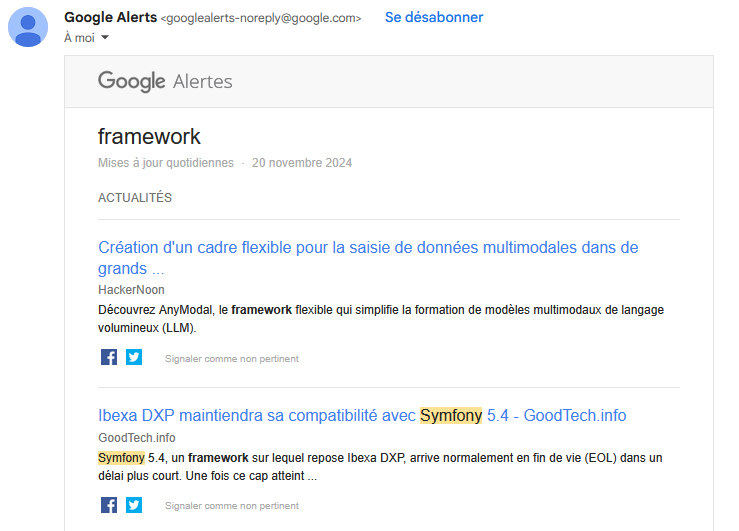The height and width of the screenshot is (531, 739).
Task: Flag the GoodTech.info article as non pertinent
Action: 231,506
